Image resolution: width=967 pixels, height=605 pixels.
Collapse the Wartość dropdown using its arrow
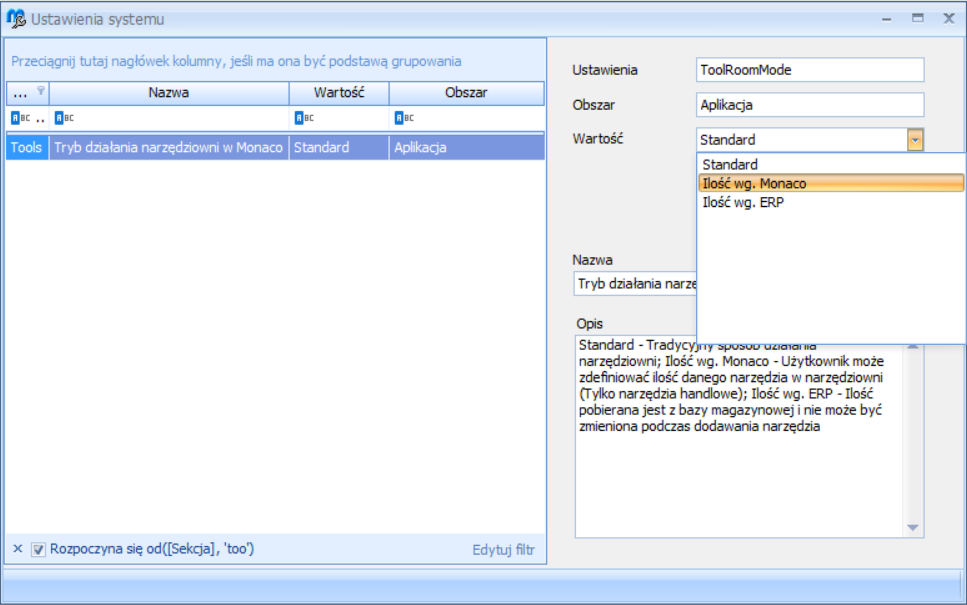point(915,140)
